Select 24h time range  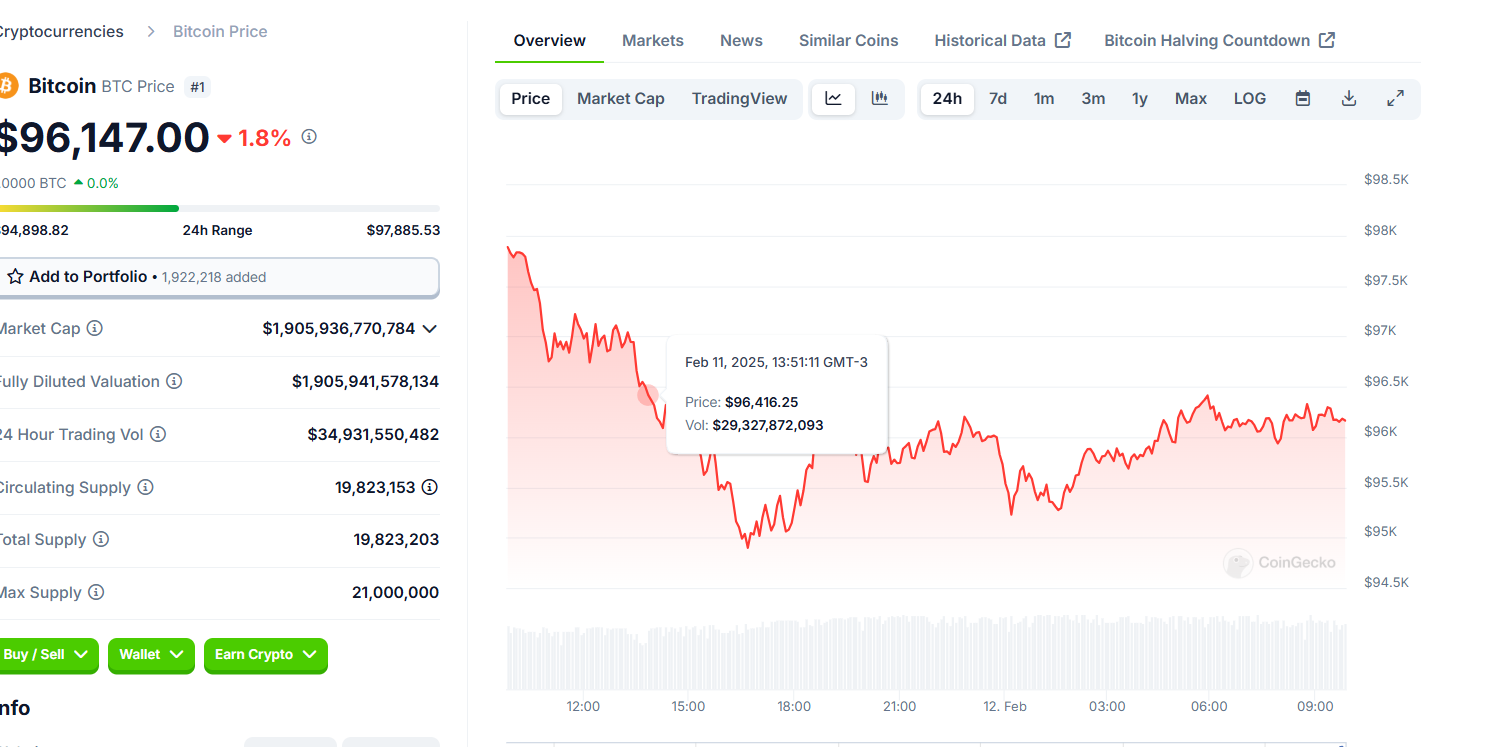coord(947,98)
